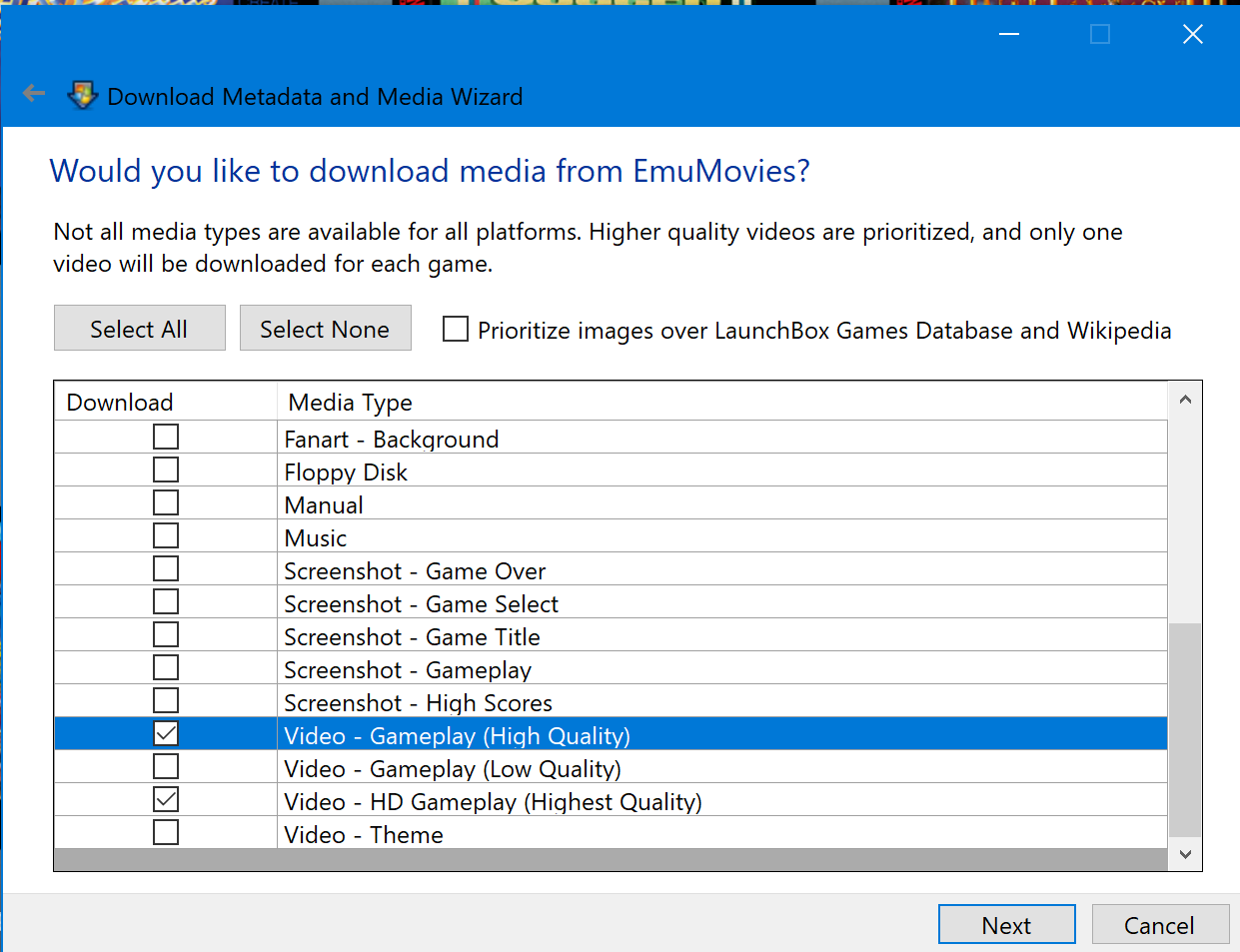
Task: Click the LaunchBox wizard shield icon
Action: [82, 96]
